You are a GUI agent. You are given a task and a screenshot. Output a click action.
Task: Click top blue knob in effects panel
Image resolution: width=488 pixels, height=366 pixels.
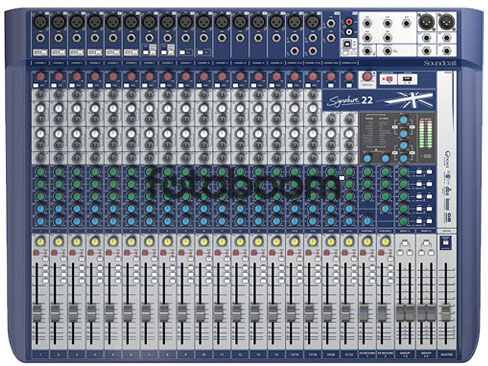pos(404,120)
